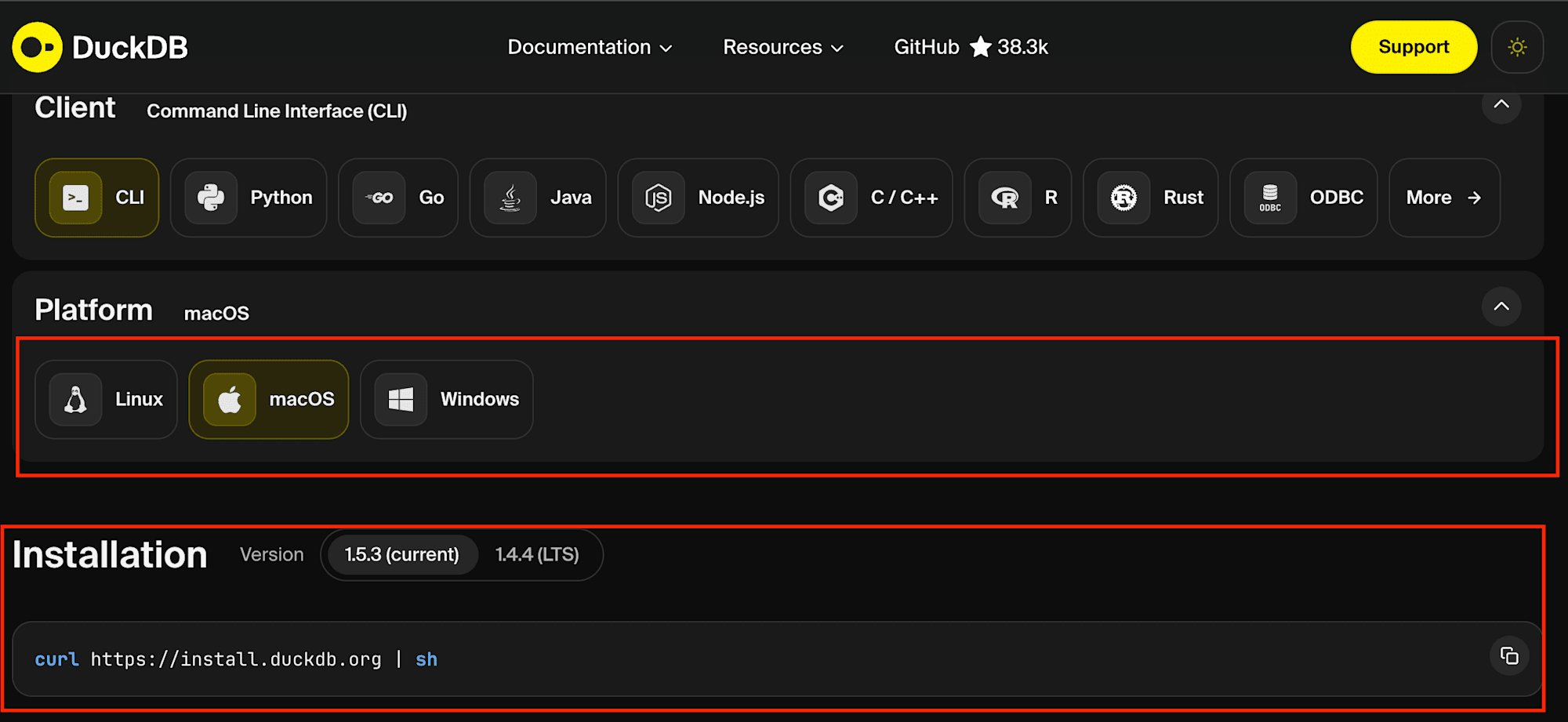Collapse the Client section
Image resolution: width=1568 pixels, height=722 pixels.
coord(1501,105)
